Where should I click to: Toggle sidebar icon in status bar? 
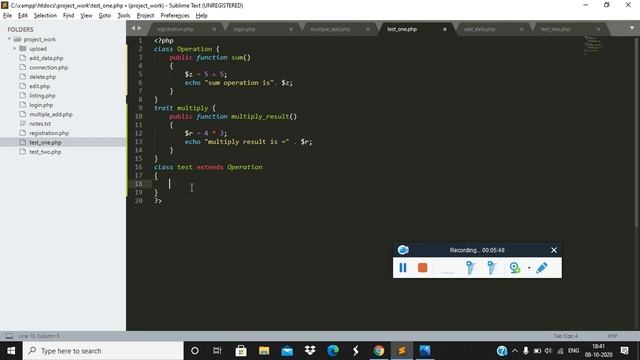[x=9, y=336]
